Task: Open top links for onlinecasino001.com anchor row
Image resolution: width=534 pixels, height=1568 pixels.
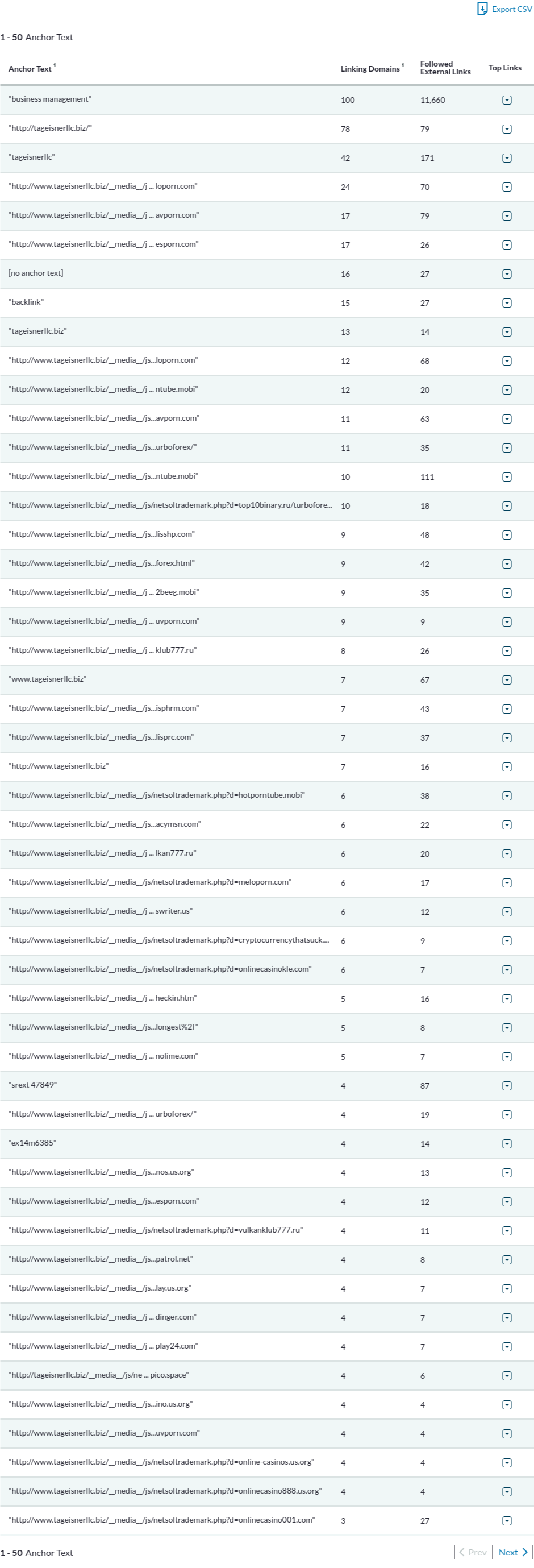Action: [507, 1520]
